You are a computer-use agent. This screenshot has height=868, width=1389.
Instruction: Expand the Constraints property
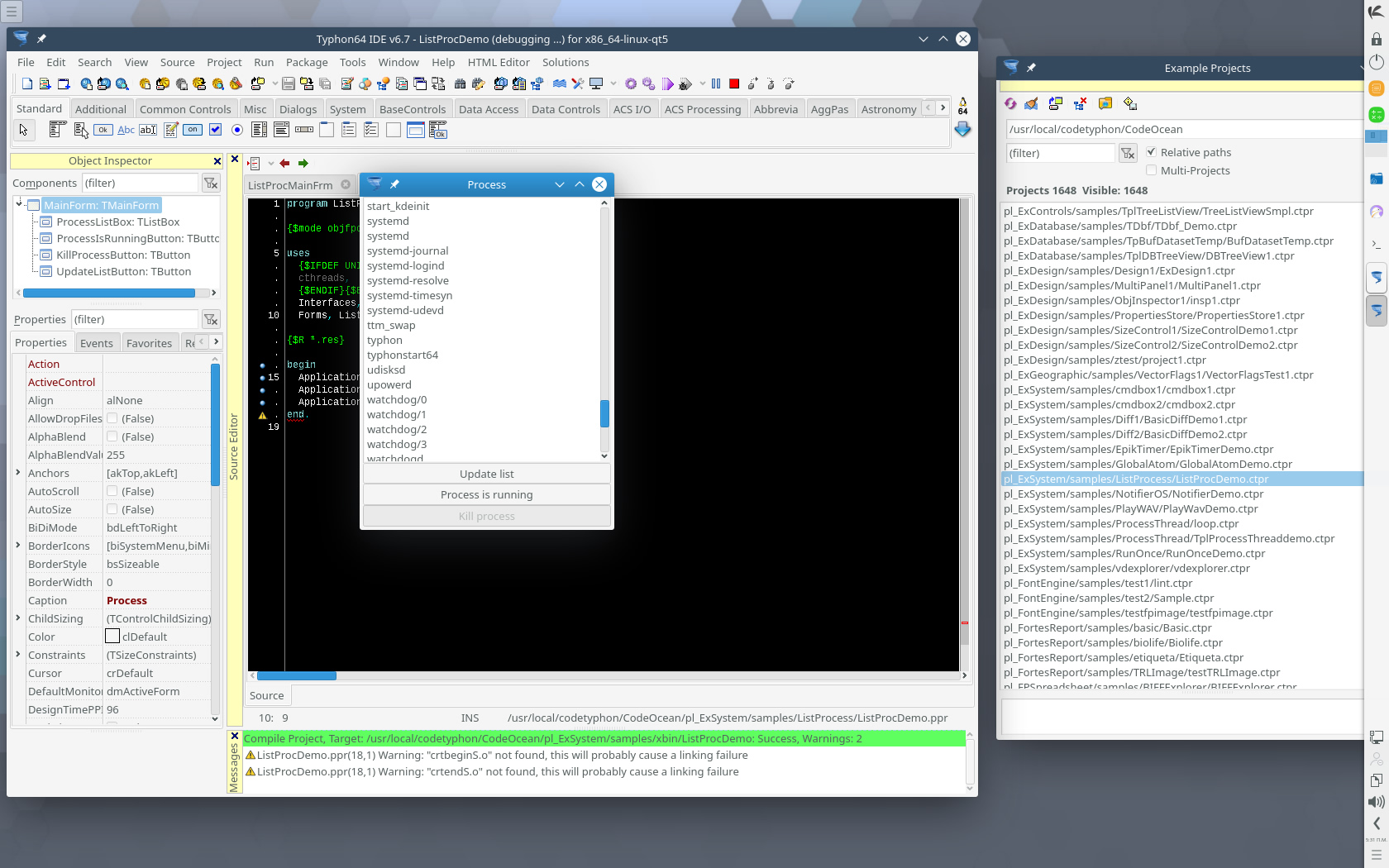pos(18,655)
